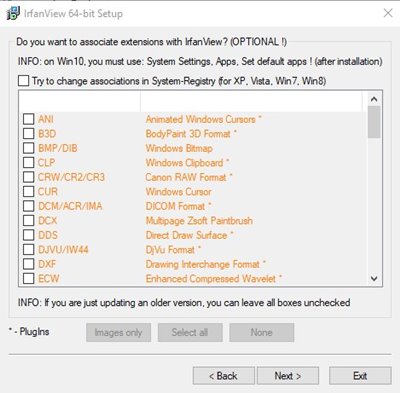
Task: Check the B3D extension box
Action: [29, 133]
